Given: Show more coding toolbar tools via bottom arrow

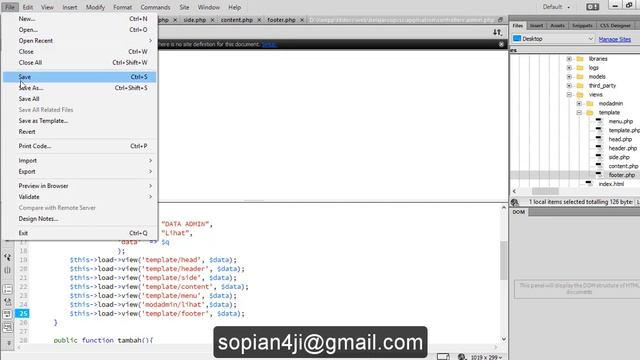Looking at the screenshot, I should 9,343.
